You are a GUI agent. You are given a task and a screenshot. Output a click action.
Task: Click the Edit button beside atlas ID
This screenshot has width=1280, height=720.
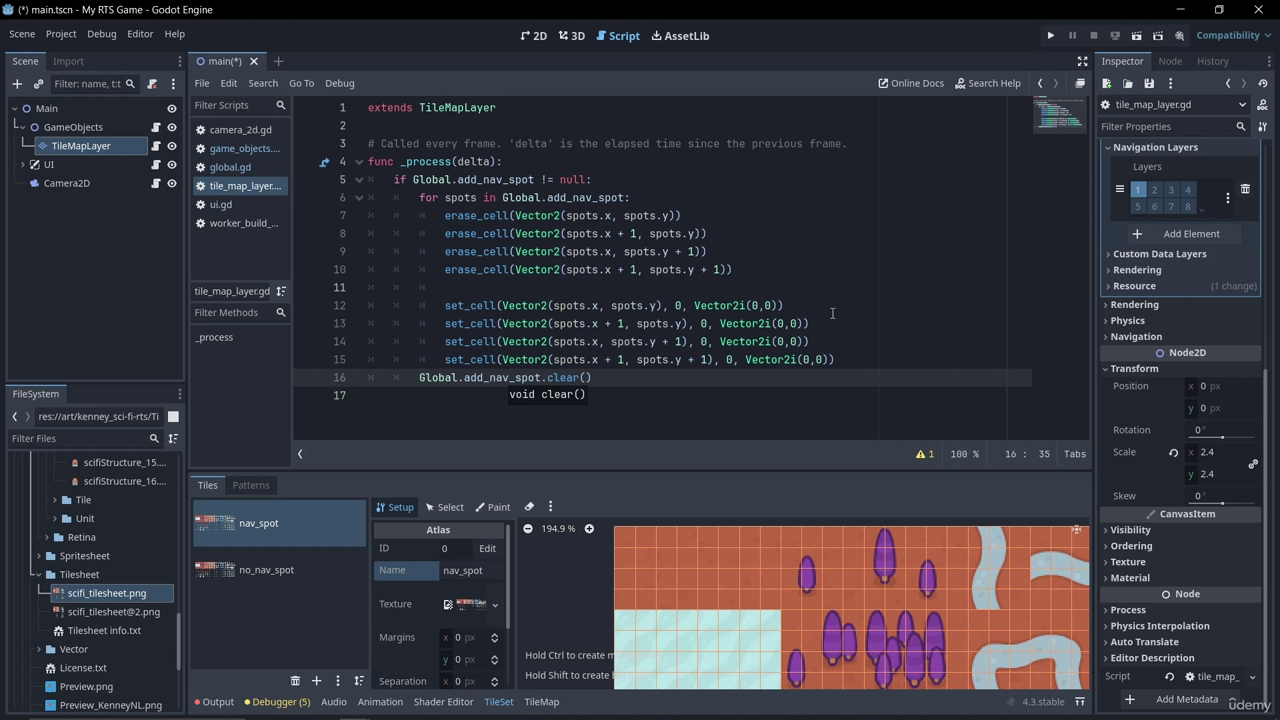pos(487,549)
